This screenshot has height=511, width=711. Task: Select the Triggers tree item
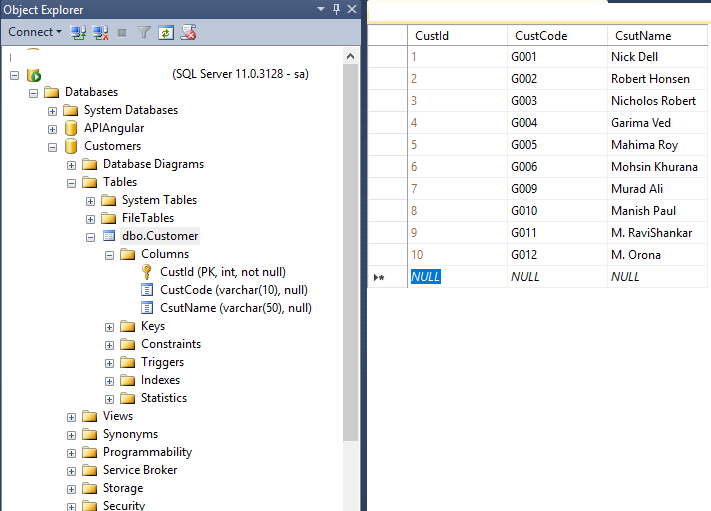pyautogui.click(x=162, y=362)
